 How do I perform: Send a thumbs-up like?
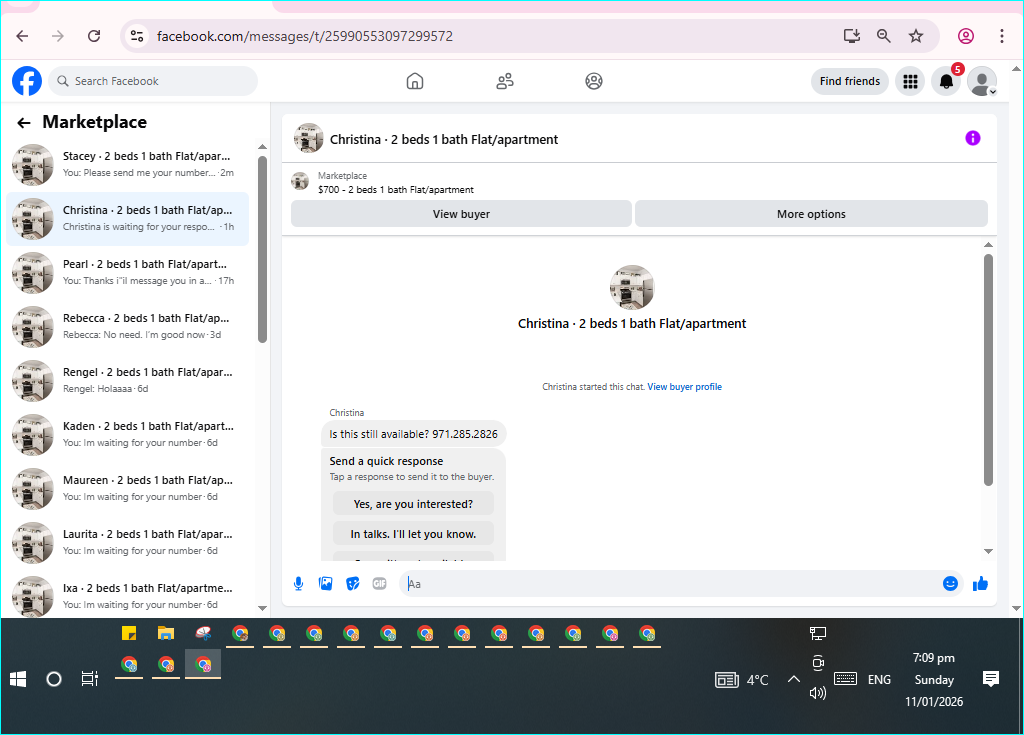pos(980,583)
